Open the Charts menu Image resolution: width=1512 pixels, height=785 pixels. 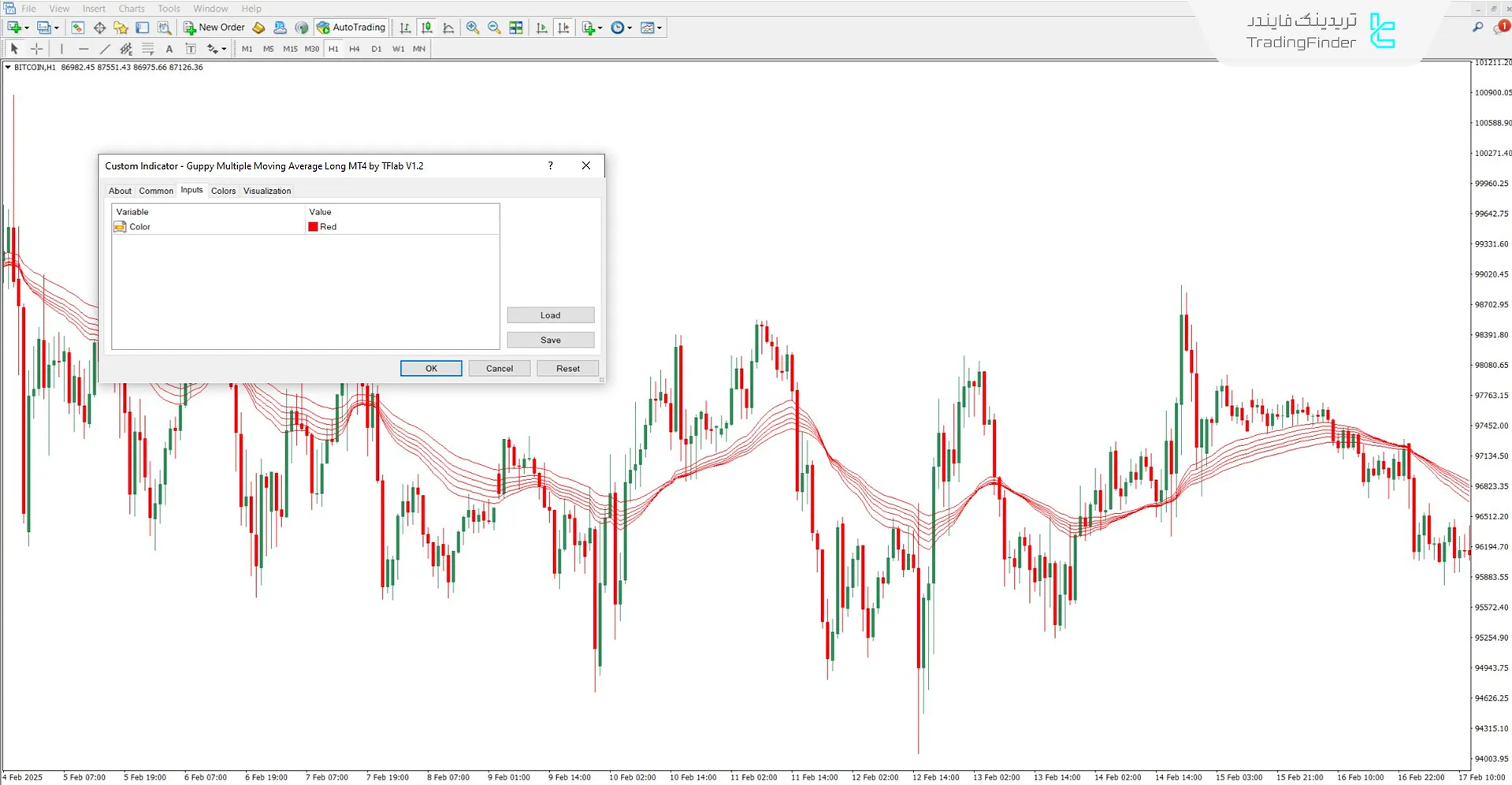pyautogui.click(x=131, y=9)
